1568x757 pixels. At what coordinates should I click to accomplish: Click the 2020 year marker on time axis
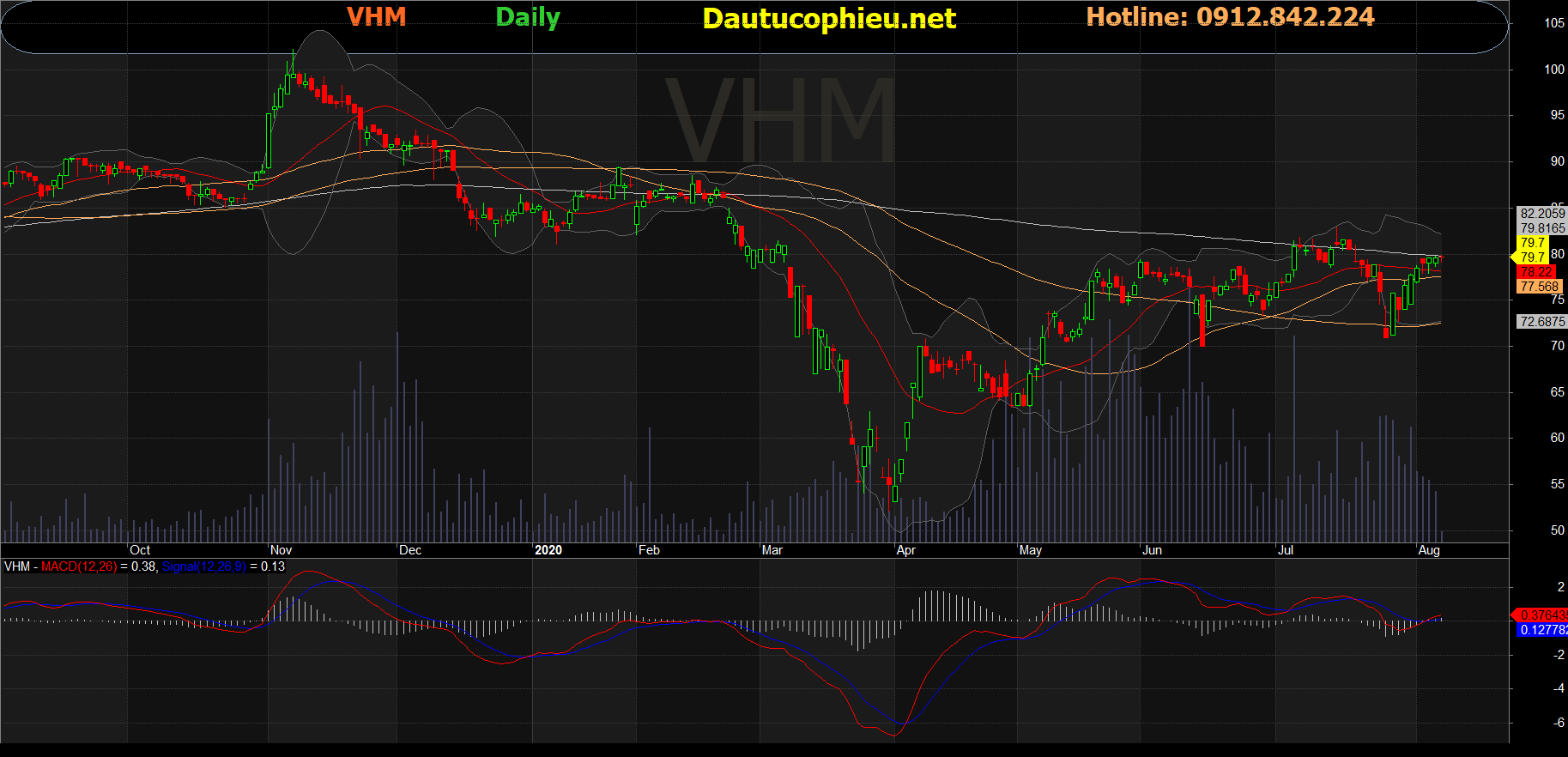[548, 550]
